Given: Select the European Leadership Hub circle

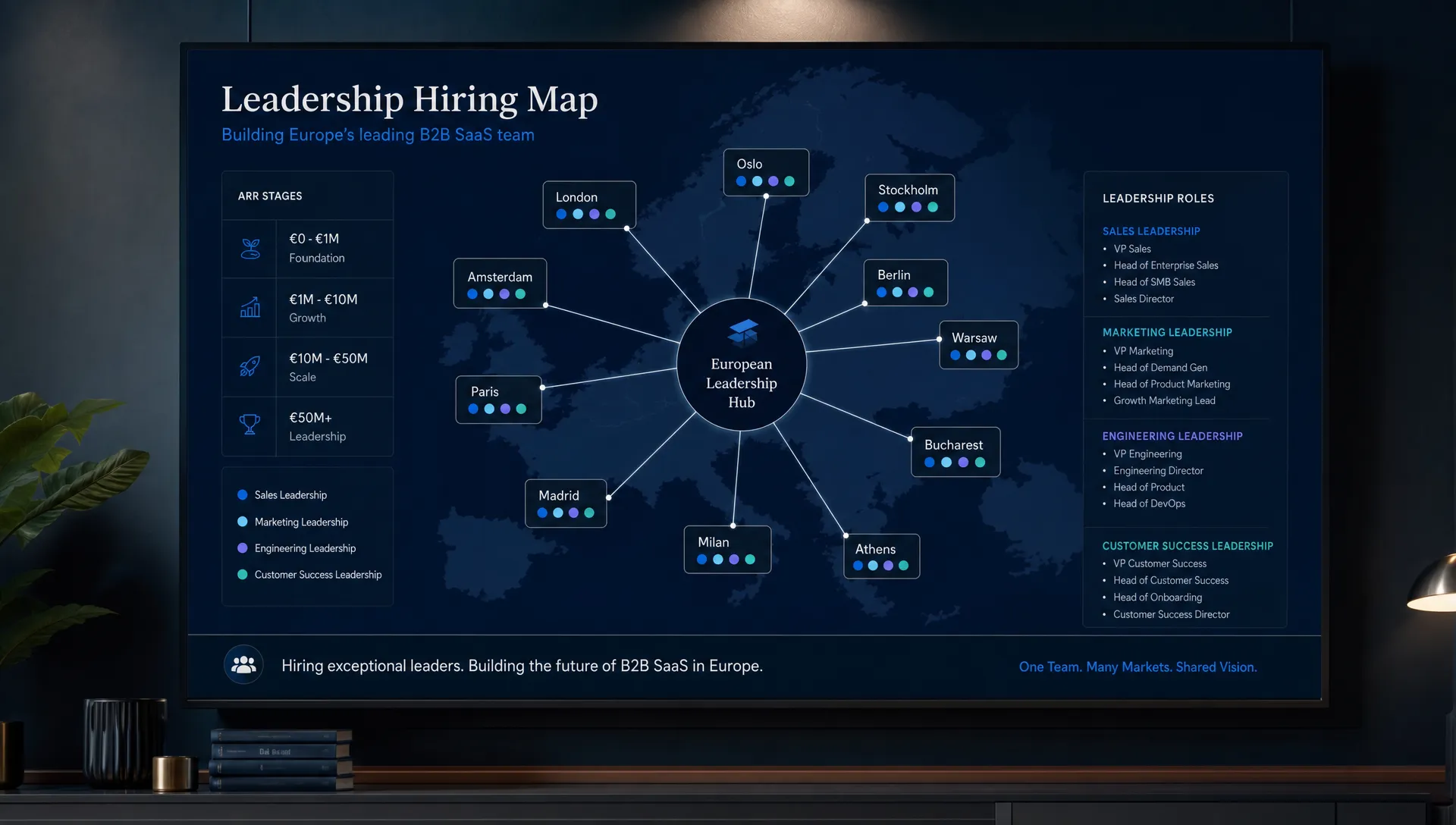Looking at the screenshot, I should click(742, 365).
